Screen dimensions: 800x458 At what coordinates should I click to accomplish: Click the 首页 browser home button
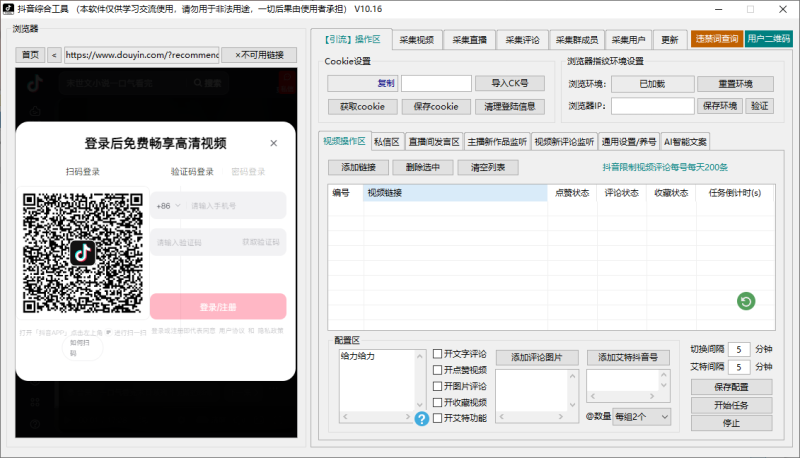[30, 55]
